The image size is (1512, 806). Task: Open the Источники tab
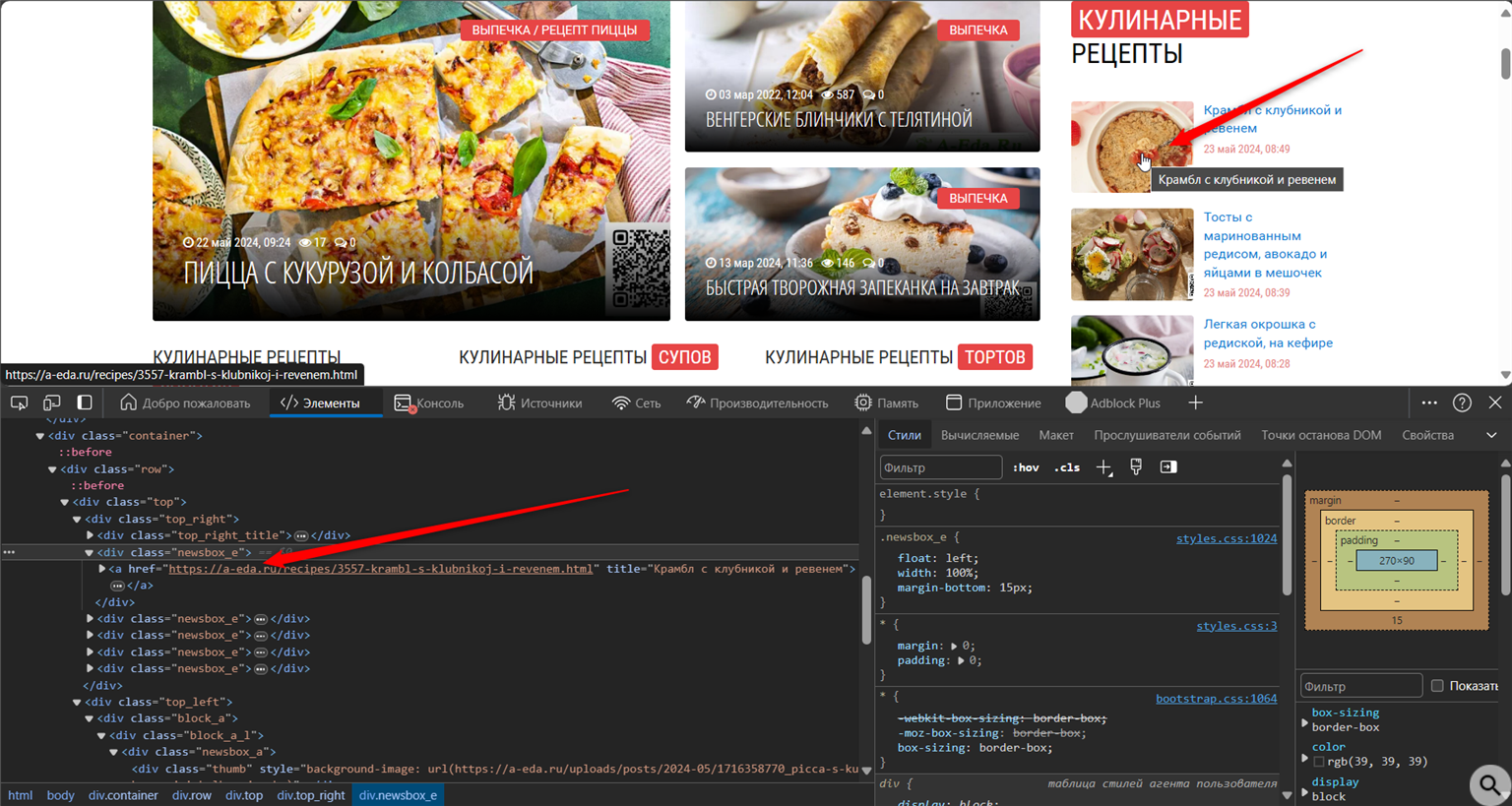(x=539, y=403)
